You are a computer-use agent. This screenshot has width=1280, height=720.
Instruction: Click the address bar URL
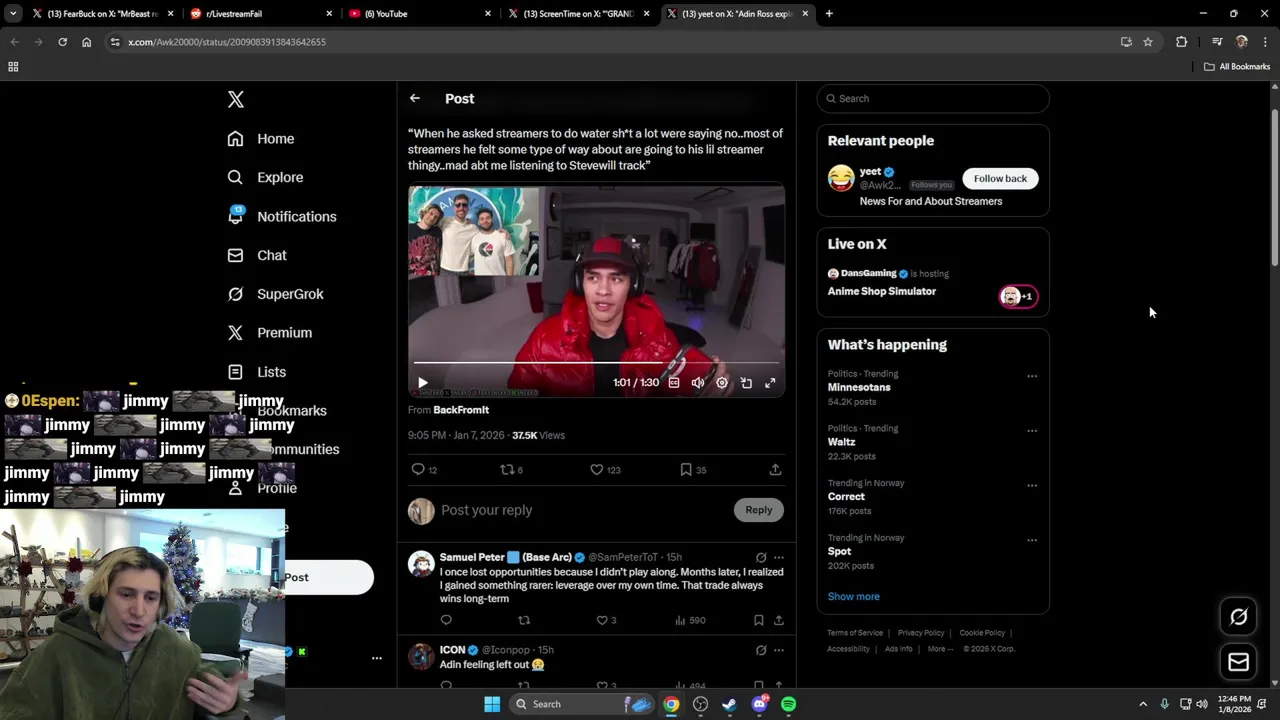pos(227,42)
